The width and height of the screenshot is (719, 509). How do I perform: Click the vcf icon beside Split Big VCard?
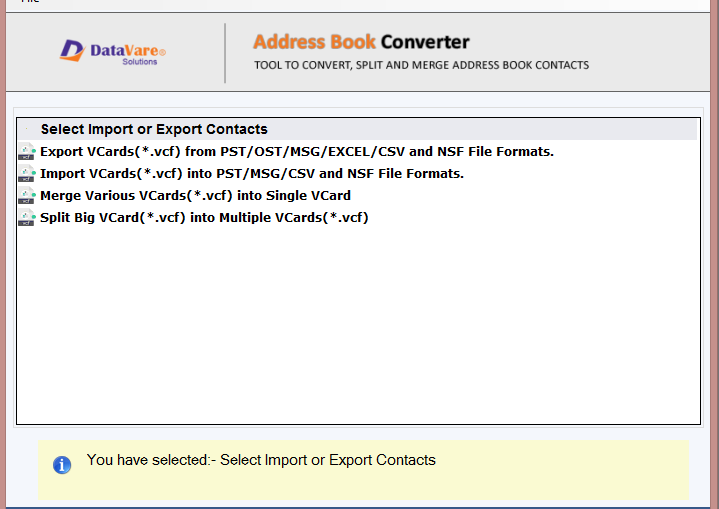(x=27, y=217)
